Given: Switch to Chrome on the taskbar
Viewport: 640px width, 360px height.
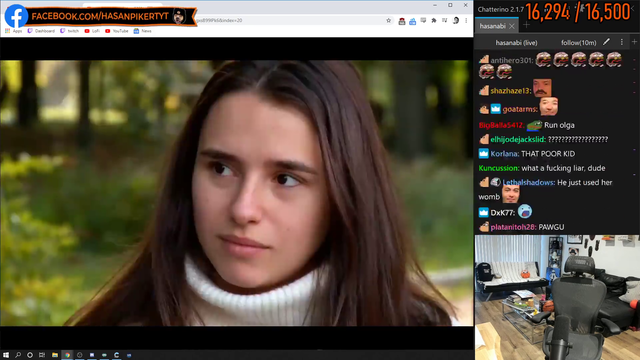Looking at the screenshot, I should 67,355.
